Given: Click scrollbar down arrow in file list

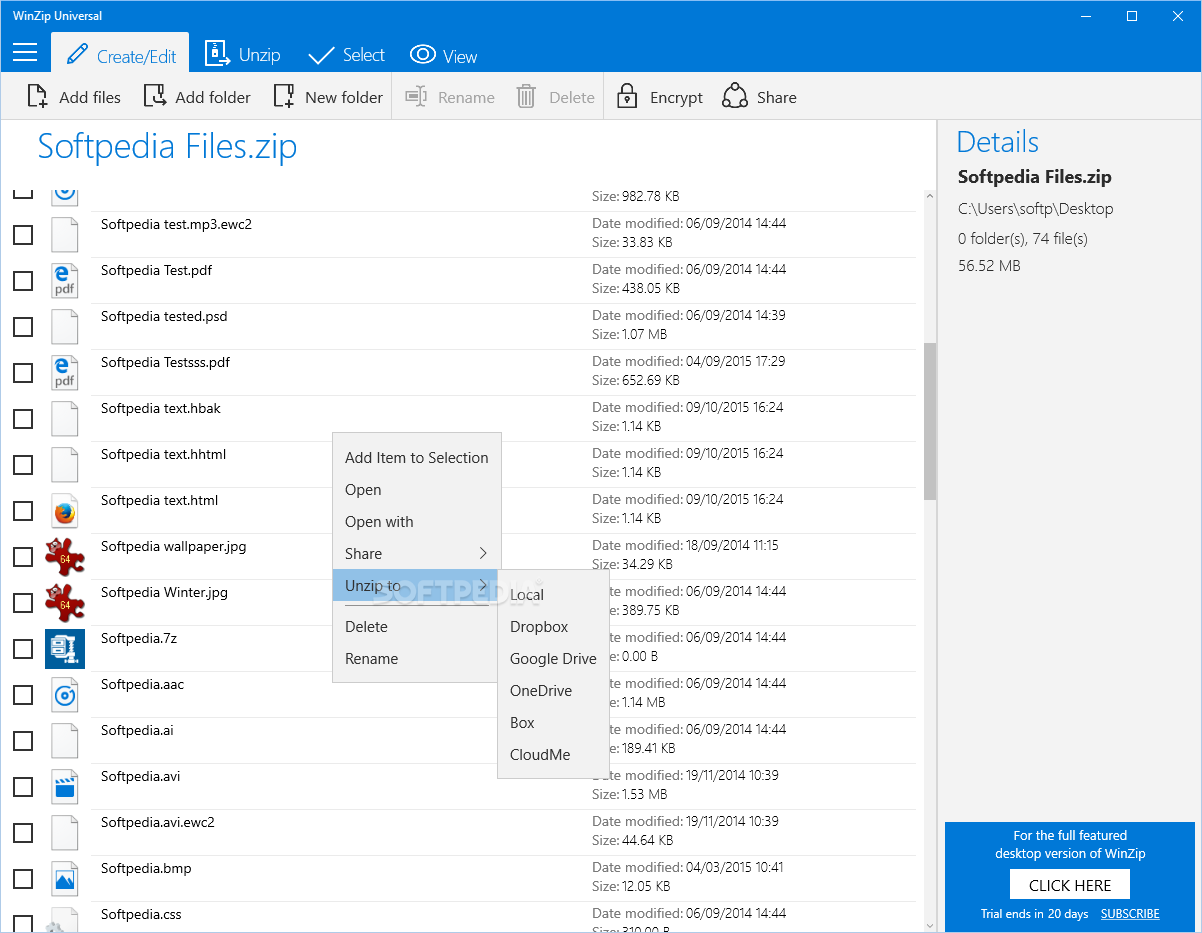Looking at the screenshot, I should click(930, 925).
